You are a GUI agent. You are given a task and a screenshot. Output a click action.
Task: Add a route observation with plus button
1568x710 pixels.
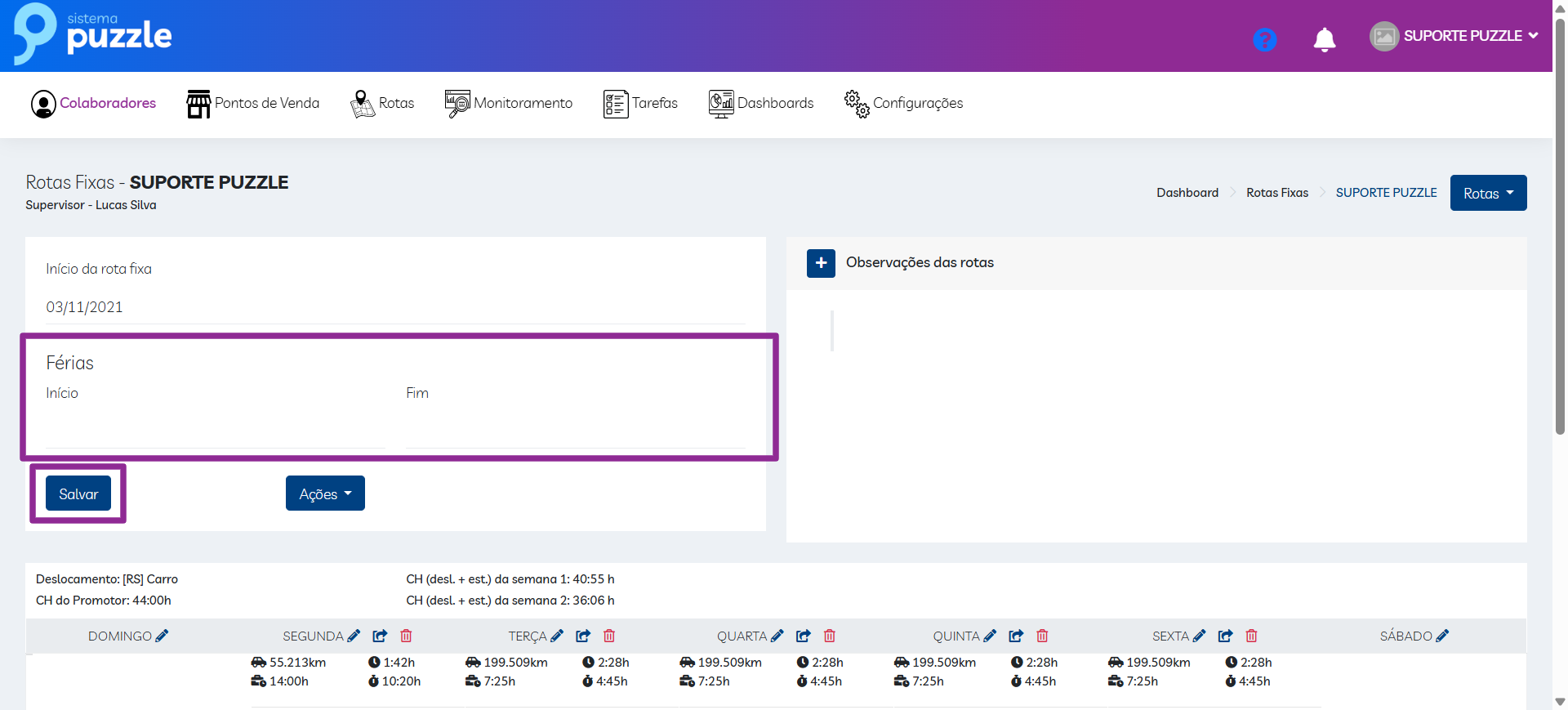point(821,263)
